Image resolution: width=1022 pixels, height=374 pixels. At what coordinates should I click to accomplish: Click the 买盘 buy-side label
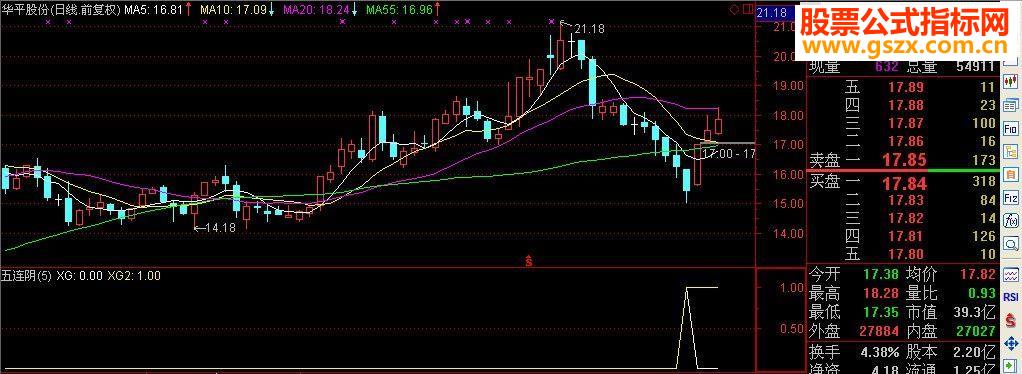tap(825, 182)
